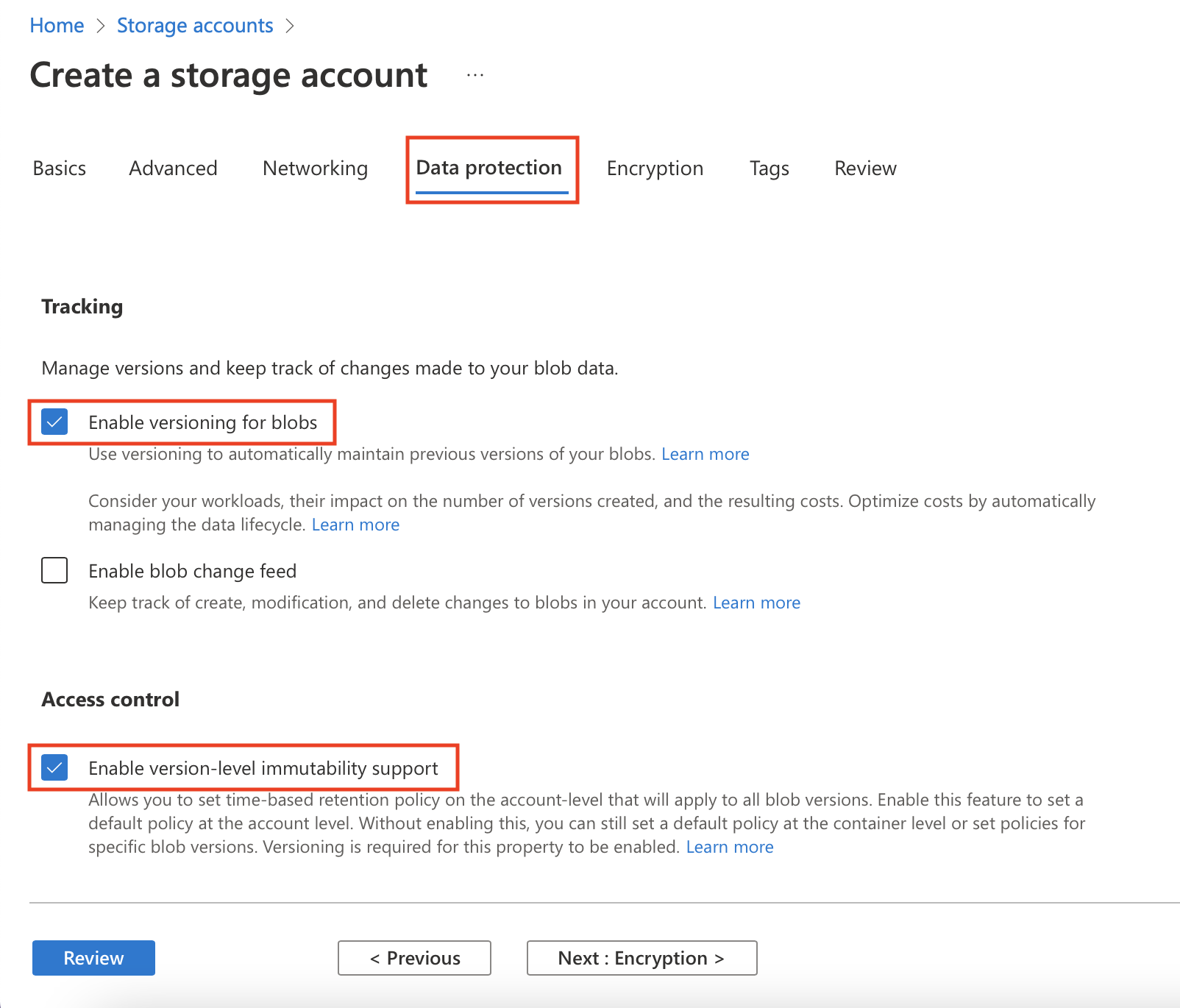Open Learn more about change feed

[756, 603]
